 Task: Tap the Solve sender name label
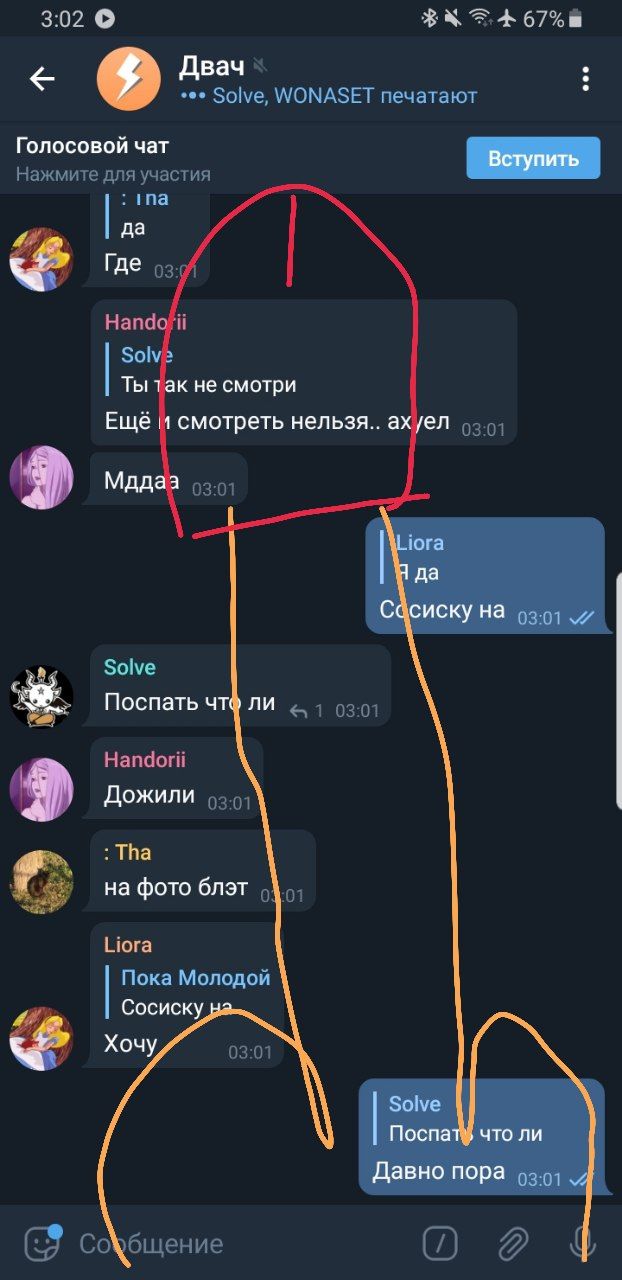[x=130, y=667]
